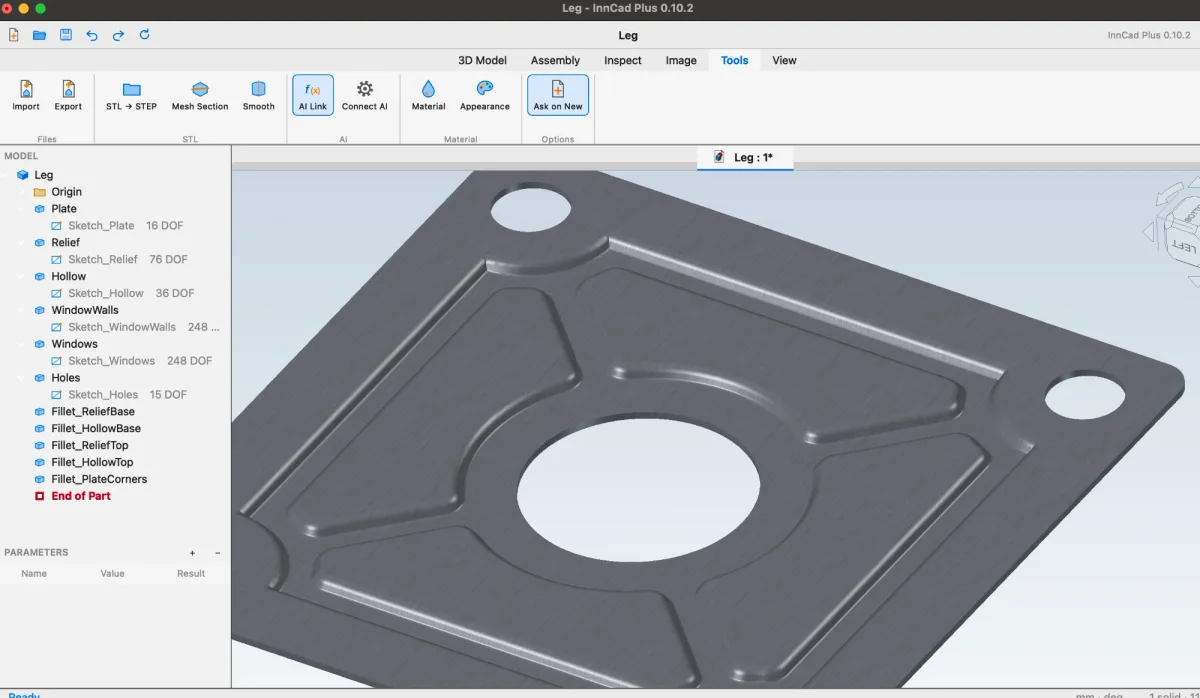Select the Leg root node in the model tree
The image size is (1200, 698).
point(44,175)
